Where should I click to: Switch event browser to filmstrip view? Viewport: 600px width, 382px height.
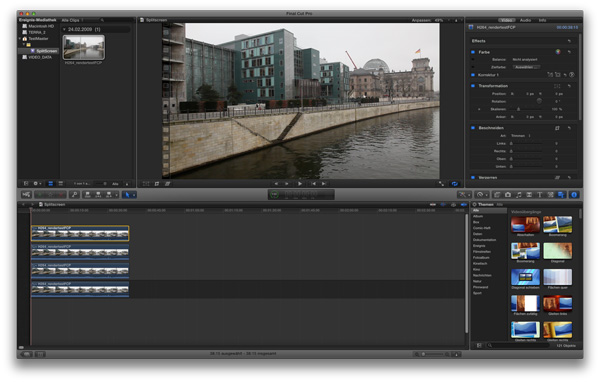pyautogui.click(x=51, y=184)
